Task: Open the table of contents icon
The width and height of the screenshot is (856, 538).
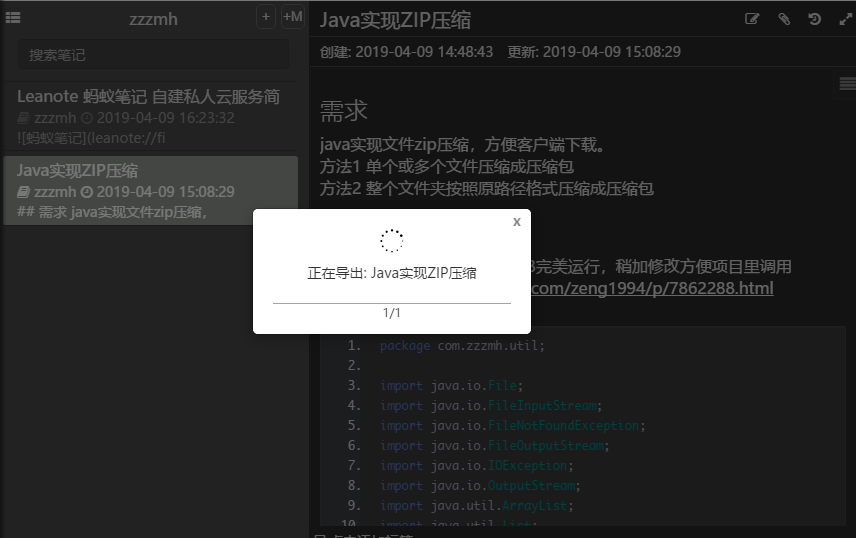Action: pos(847,84)
